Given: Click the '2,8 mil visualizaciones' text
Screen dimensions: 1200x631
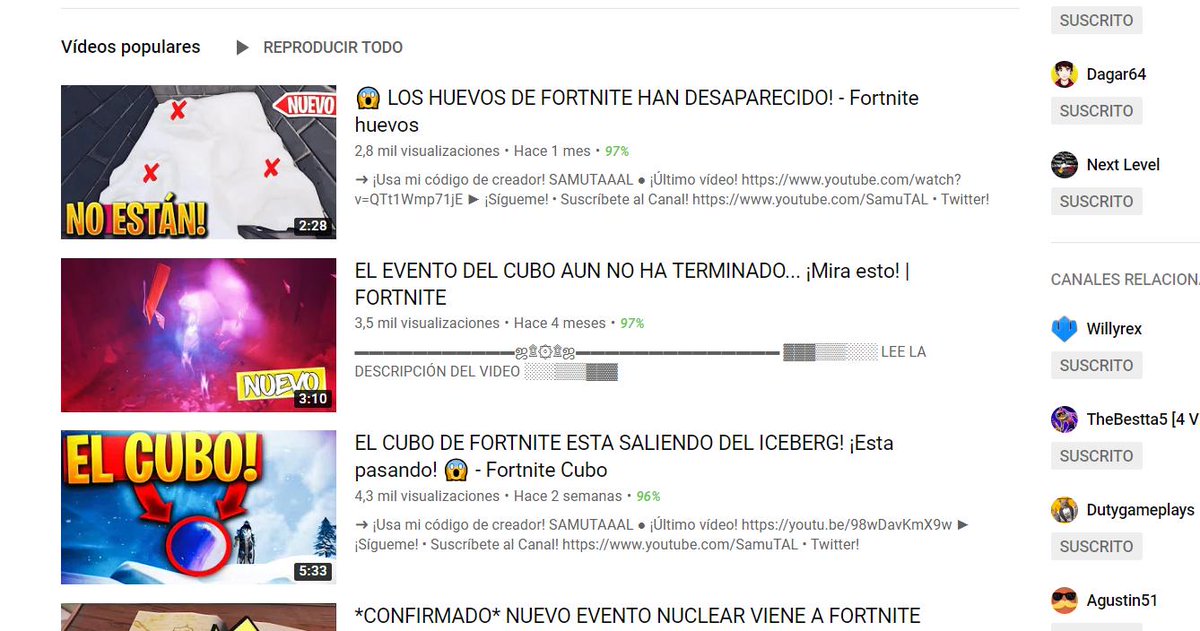Looking at the screenshot, I should point(427,151).
